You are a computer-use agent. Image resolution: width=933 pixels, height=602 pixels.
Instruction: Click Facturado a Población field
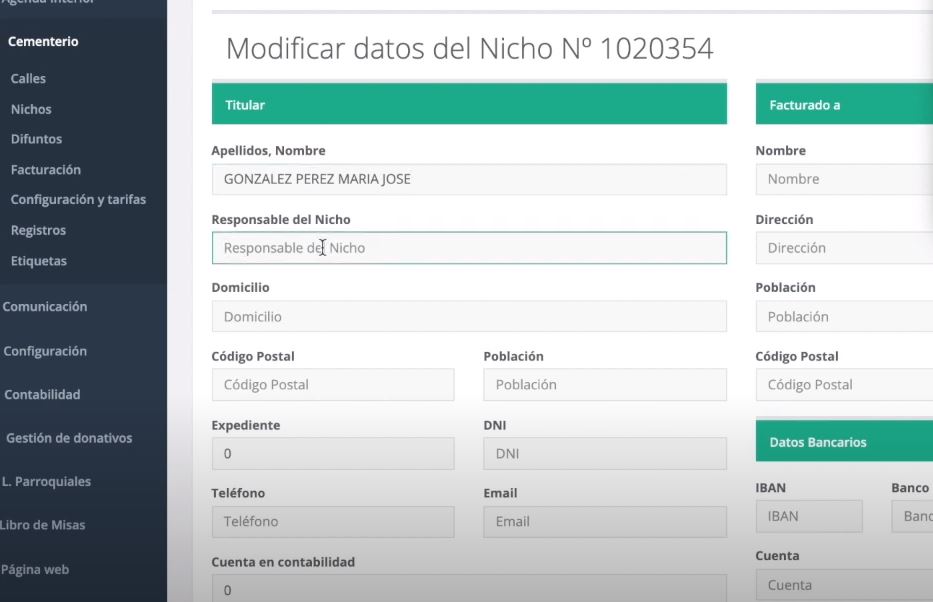coord(844,316)
